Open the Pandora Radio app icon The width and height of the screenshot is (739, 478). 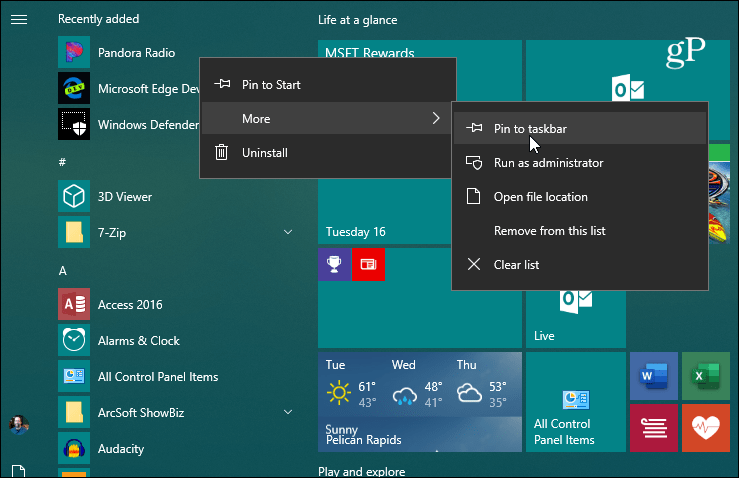[74, 52]
